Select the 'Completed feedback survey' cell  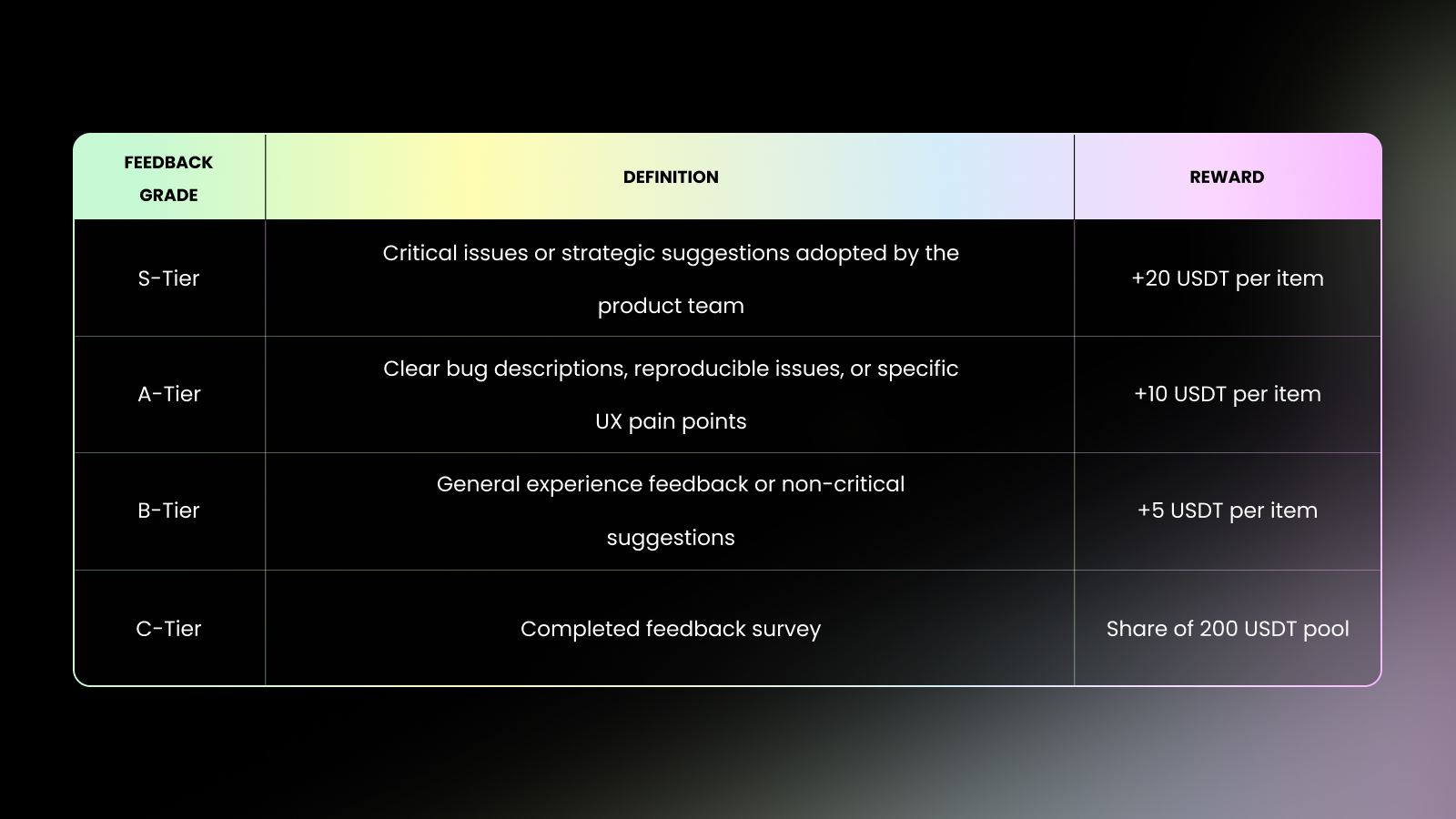click(x=671, y=629)
